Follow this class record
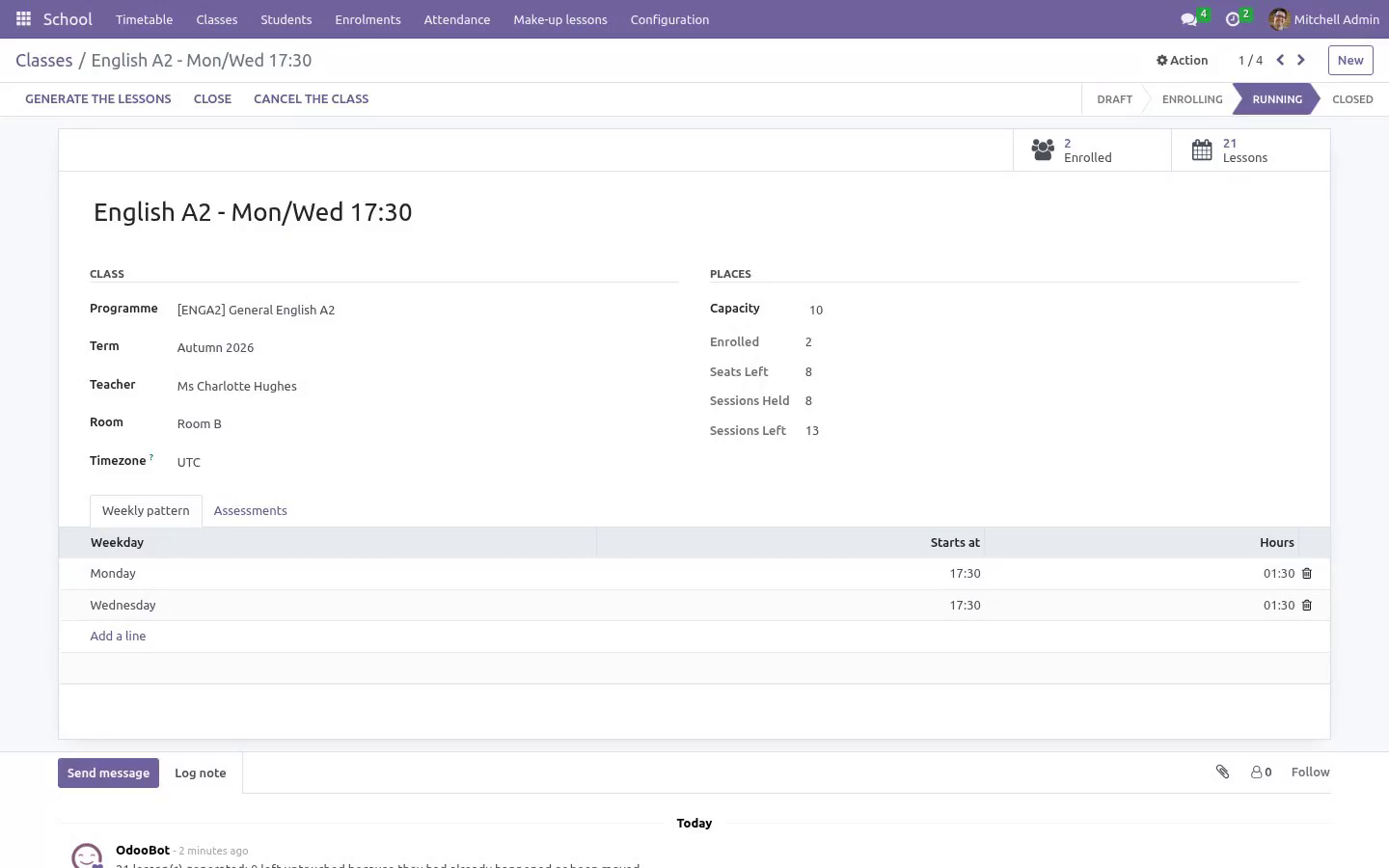This screenshot has width=1389, height=868. pos(1310,772)
